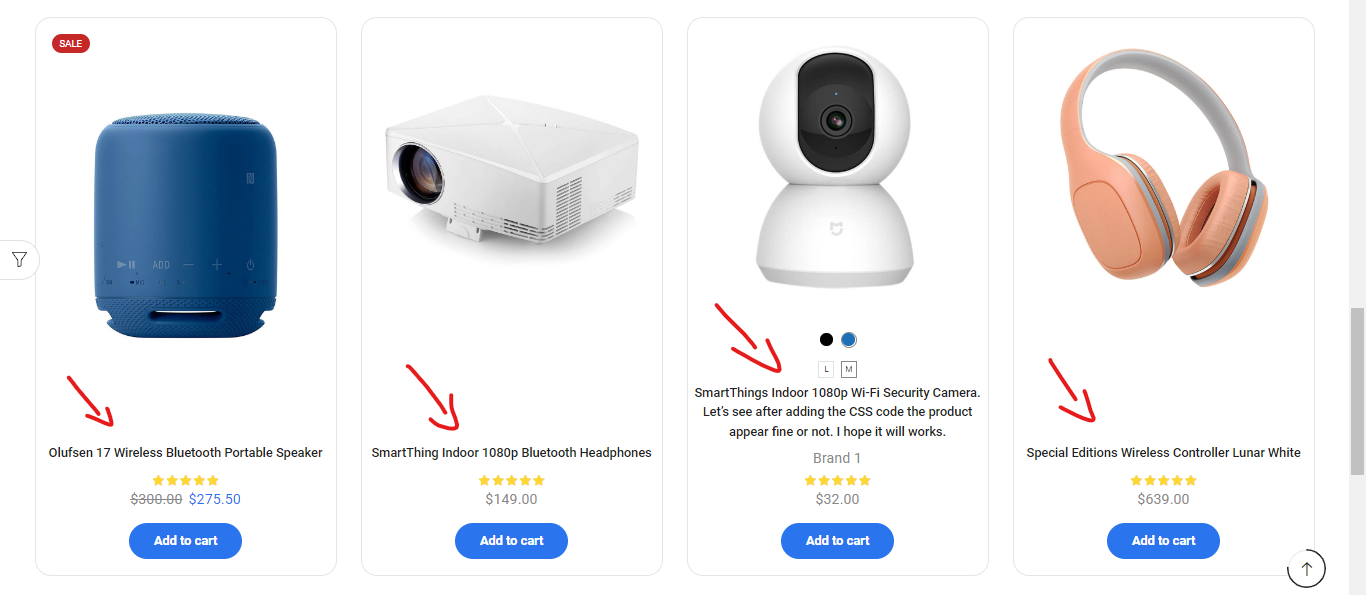
Task: Select the blue color swatch
Action: pos(849,340)
